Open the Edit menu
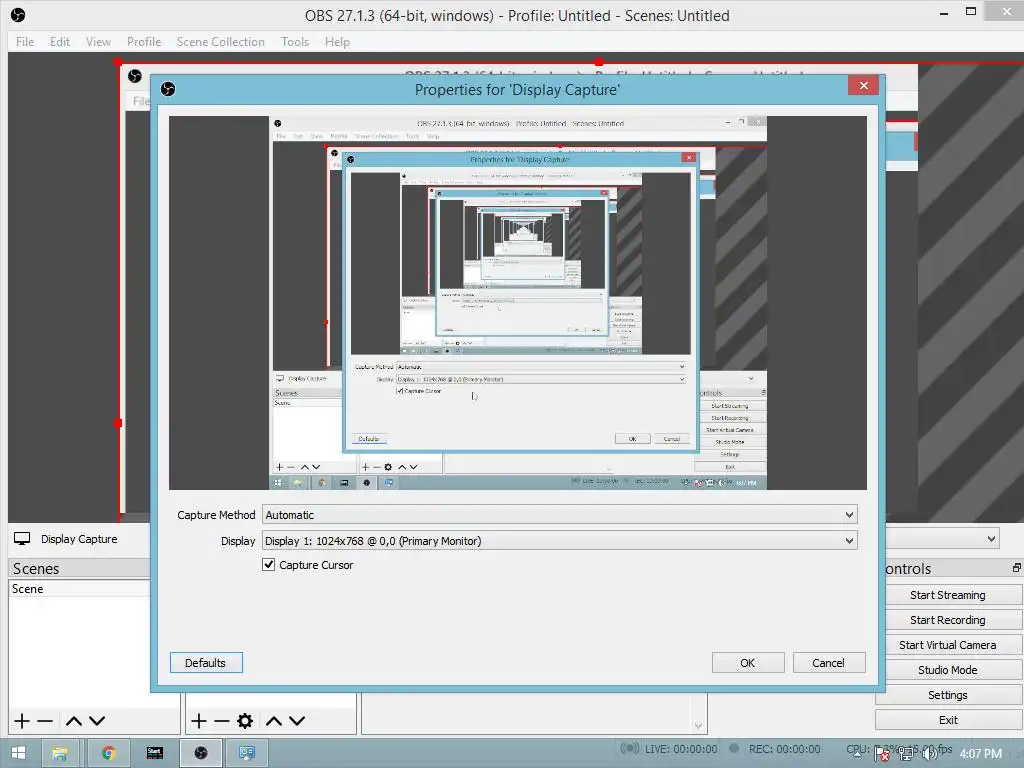1024x768 pixels. pos(59,42)
